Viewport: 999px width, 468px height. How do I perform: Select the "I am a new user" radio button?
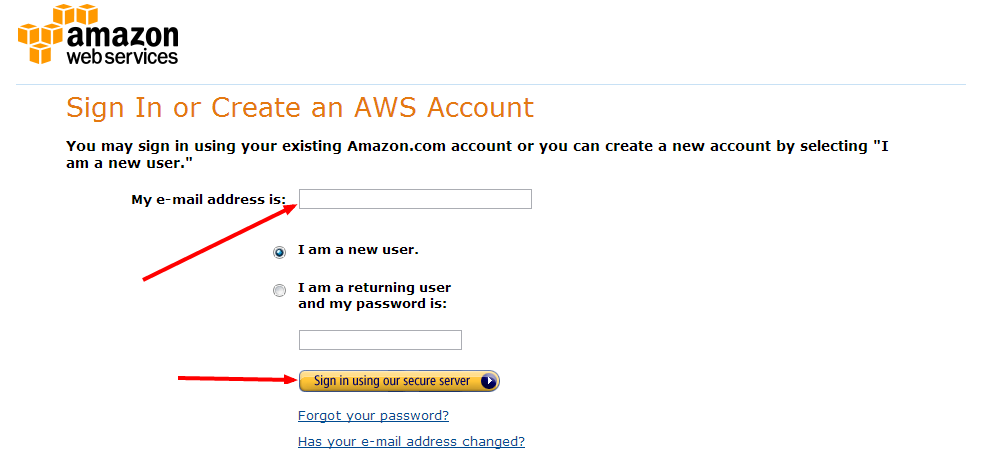pos(279,253)
